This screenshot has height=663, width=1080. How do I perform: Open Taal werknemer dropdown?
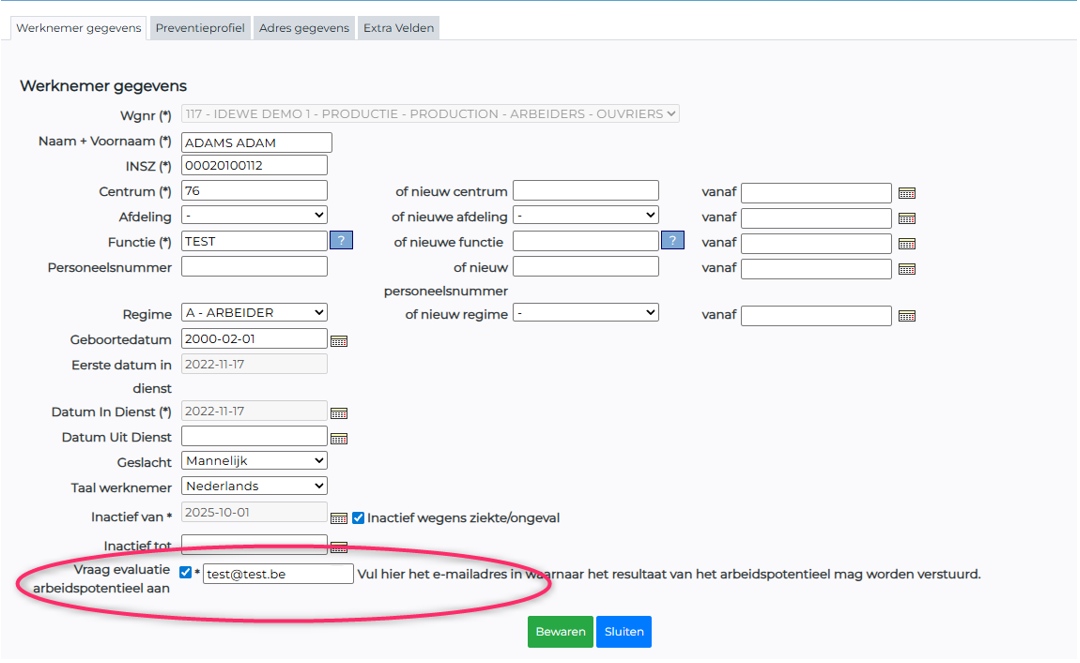[x=255, y=486]
